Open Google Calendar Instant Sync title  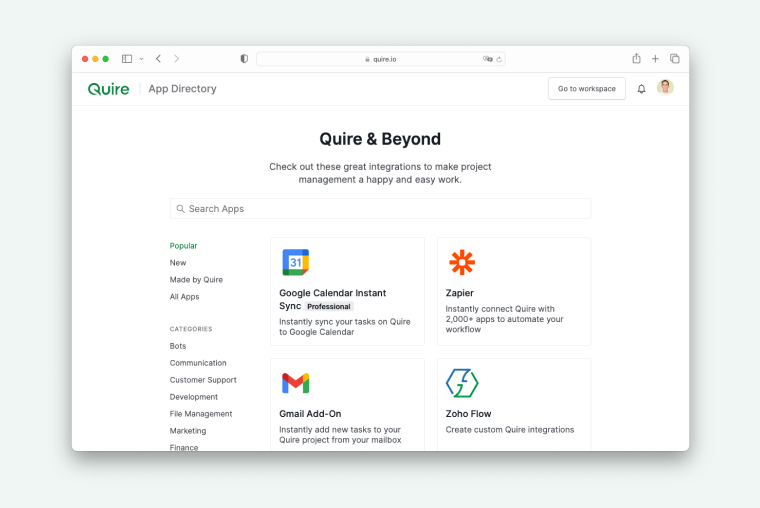pos(332,299)
